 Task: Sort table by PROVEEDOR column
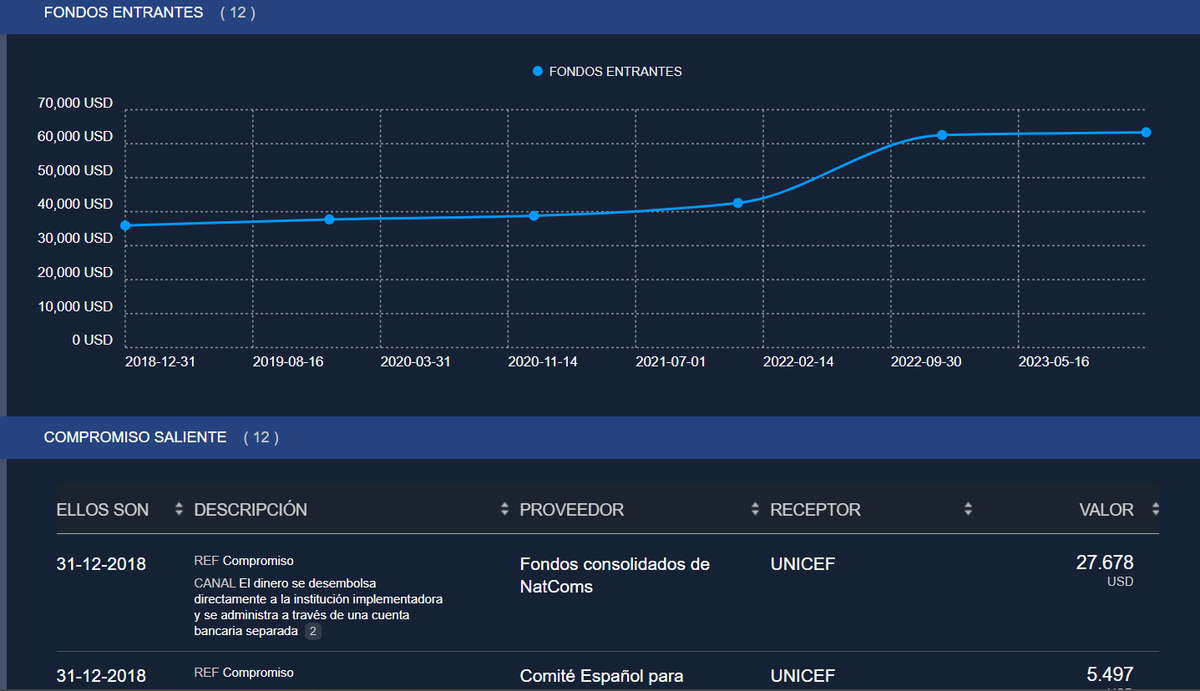tap(755, 510)
